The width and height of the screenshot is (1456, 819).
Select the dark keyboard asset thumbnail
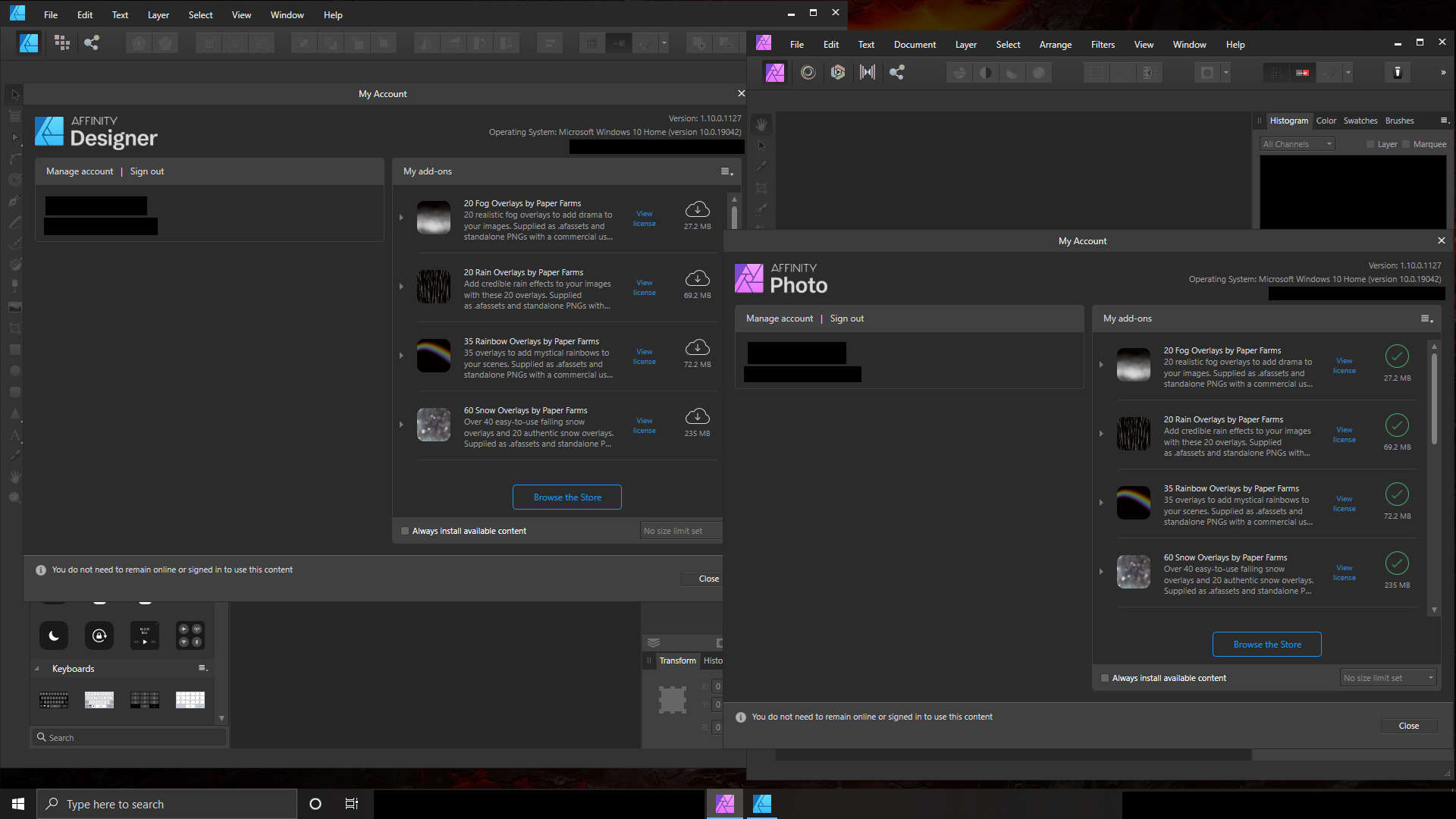[54, 700]
